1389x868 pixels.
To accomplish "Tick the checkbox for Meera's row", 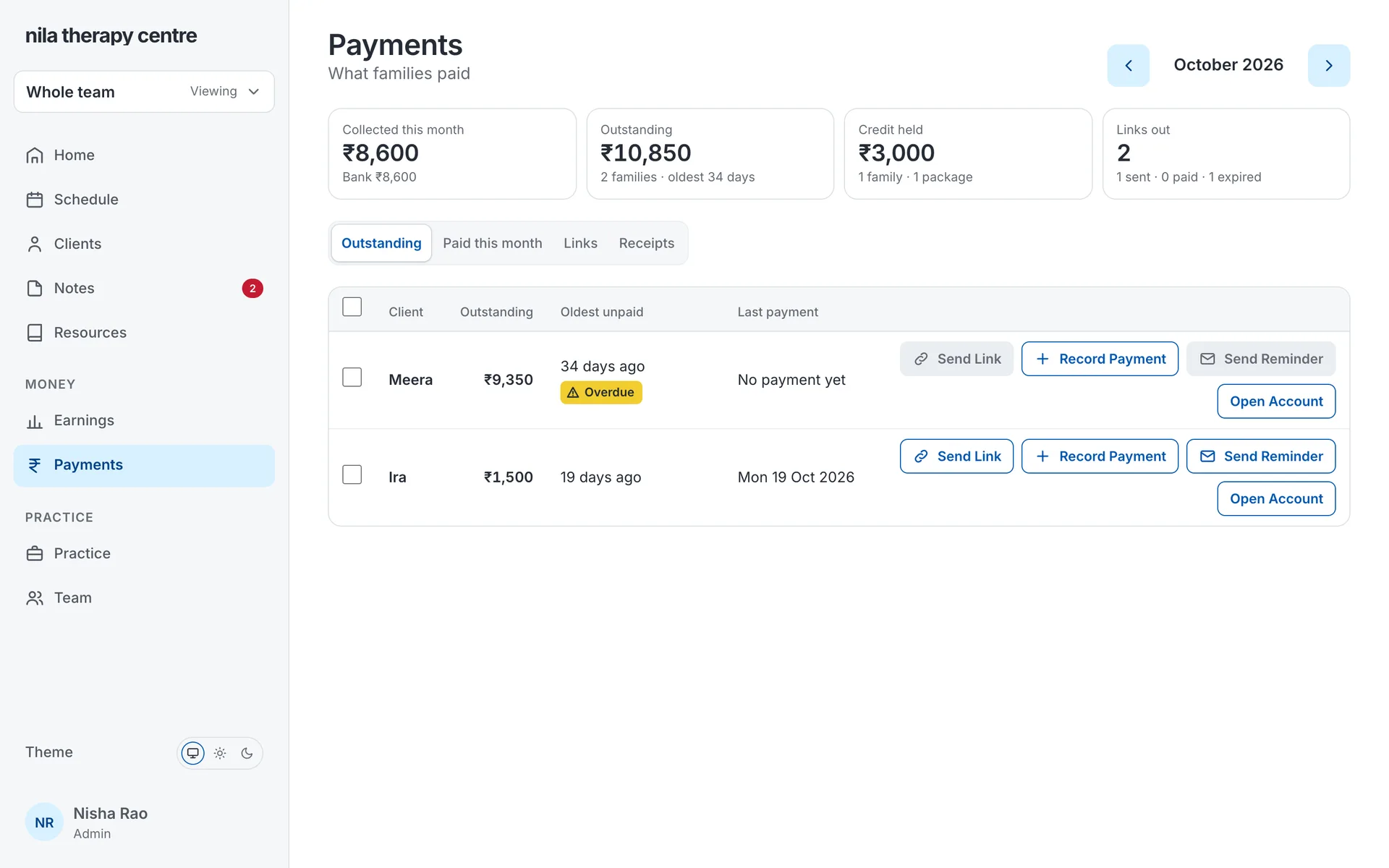I will [x=352, y=378].
